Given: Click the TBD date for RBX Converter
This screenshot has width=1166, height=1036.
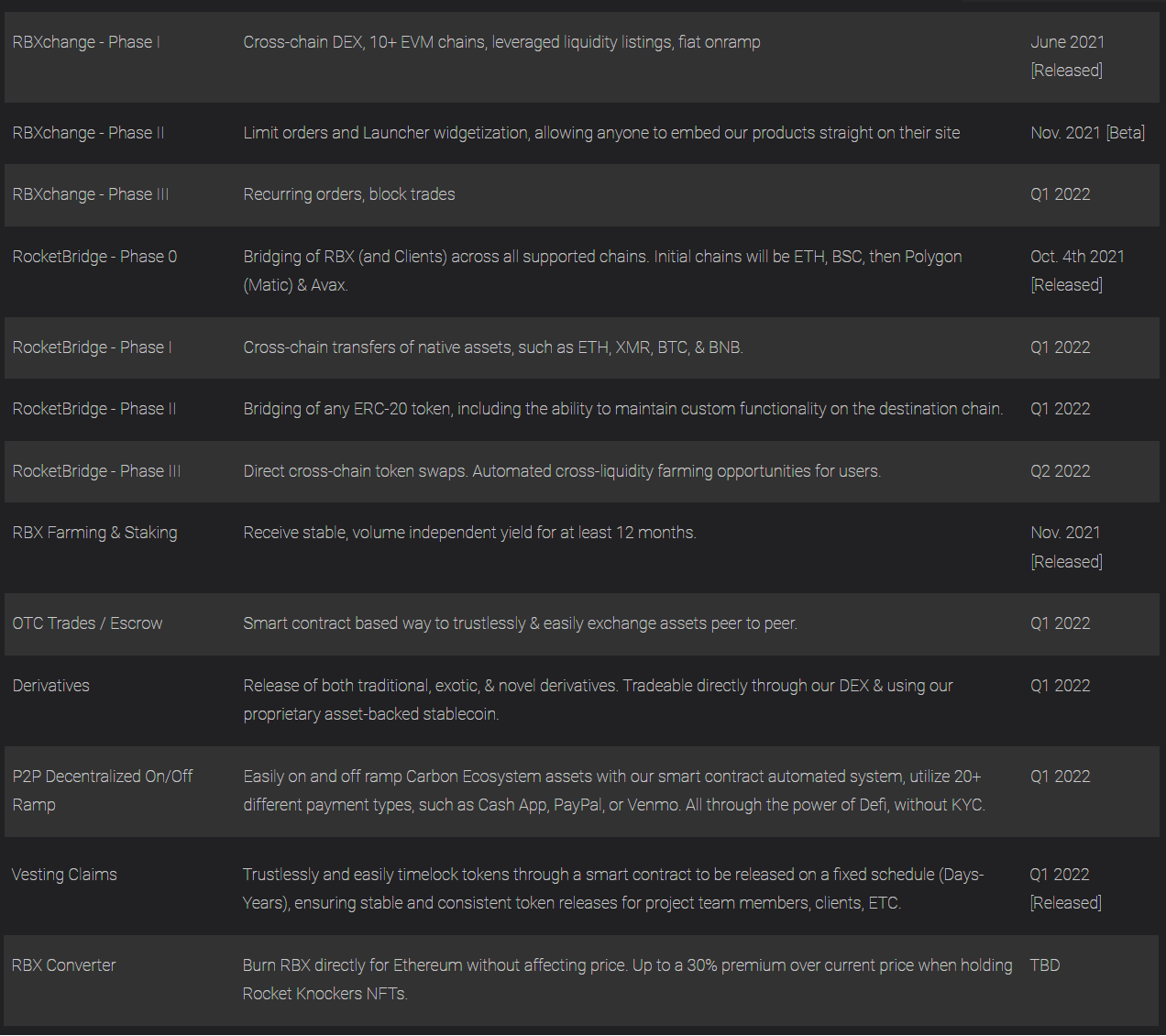Looking at the screenshot, I should click(1045, 965).
